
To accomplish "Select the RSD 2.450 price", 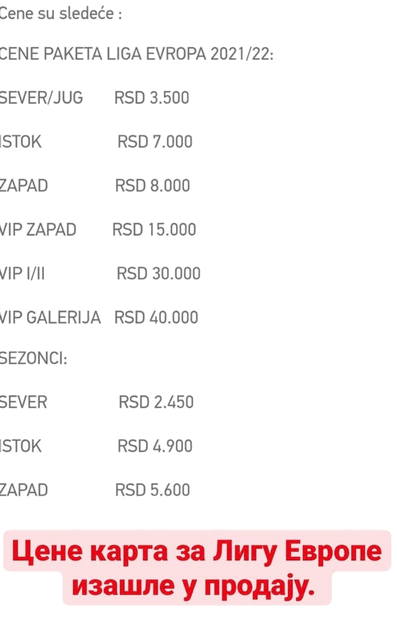I will pyautogui.click(x=156, y=402).
